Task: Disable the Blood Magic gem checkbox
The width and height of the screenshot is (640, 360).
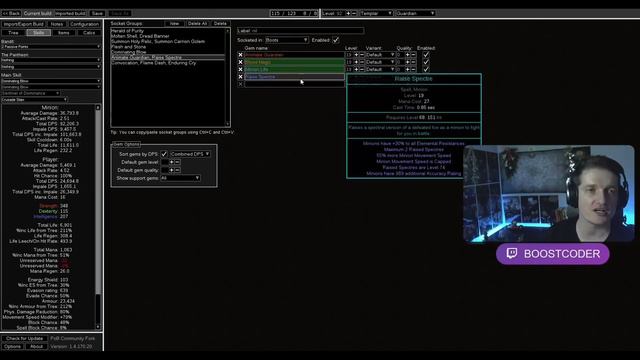Action: 426,62
